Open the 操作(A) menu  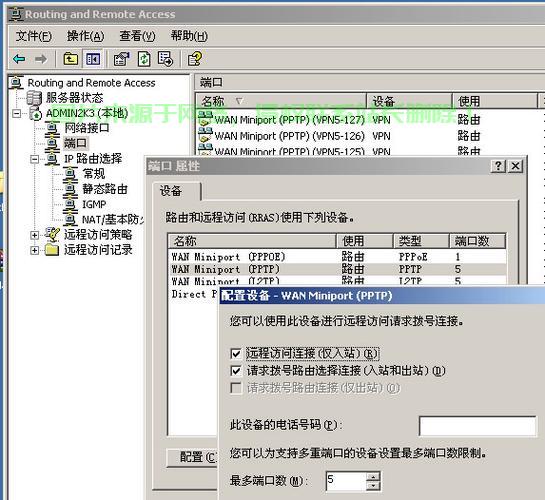tap(86, 36)
